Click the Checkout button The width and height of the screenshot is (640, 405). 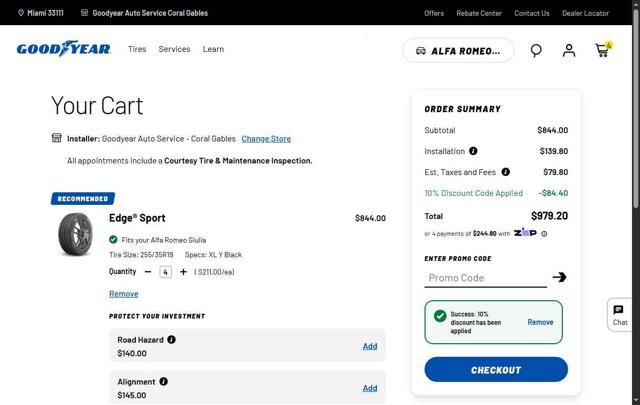(496, 370)
